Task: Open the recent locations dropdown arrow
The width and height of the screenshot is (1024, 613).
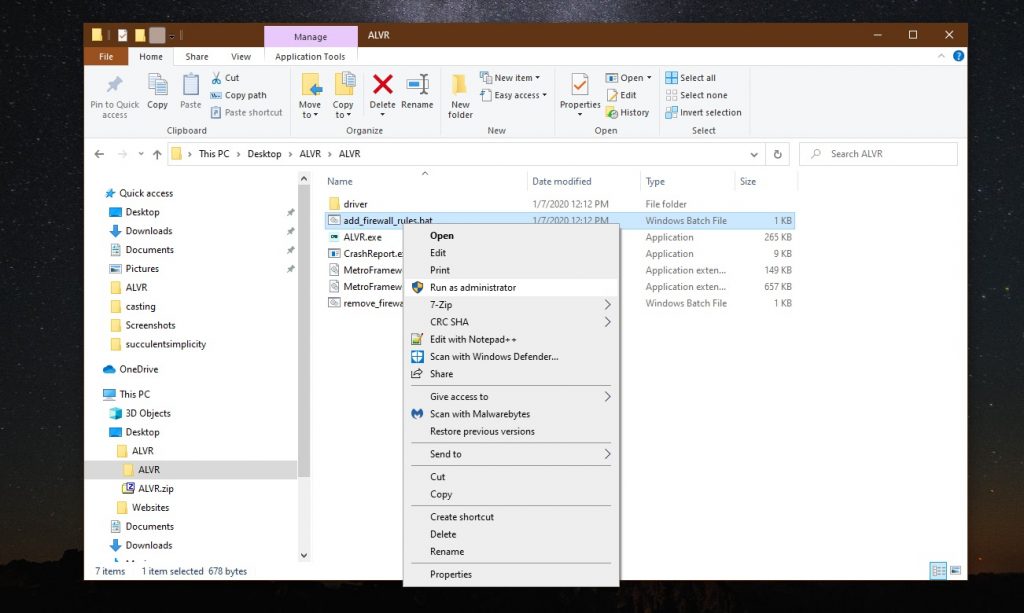Action: pyautogui.click(x=140, y=154)
